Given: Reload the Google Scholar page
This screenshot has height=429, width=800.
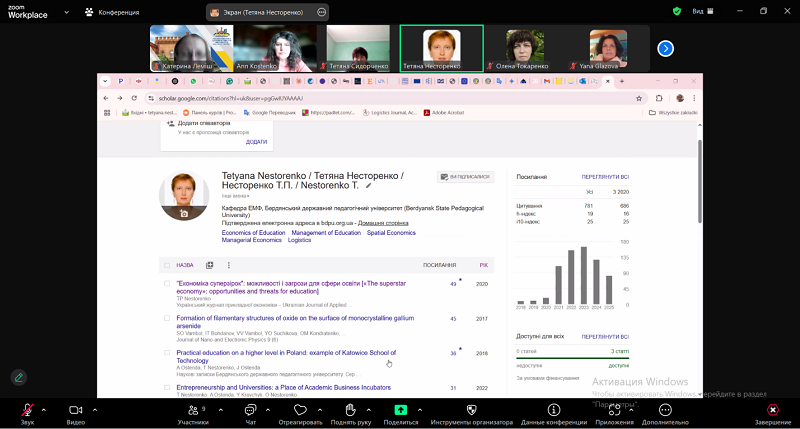Looking at the screenshot, I should point(134,98).
